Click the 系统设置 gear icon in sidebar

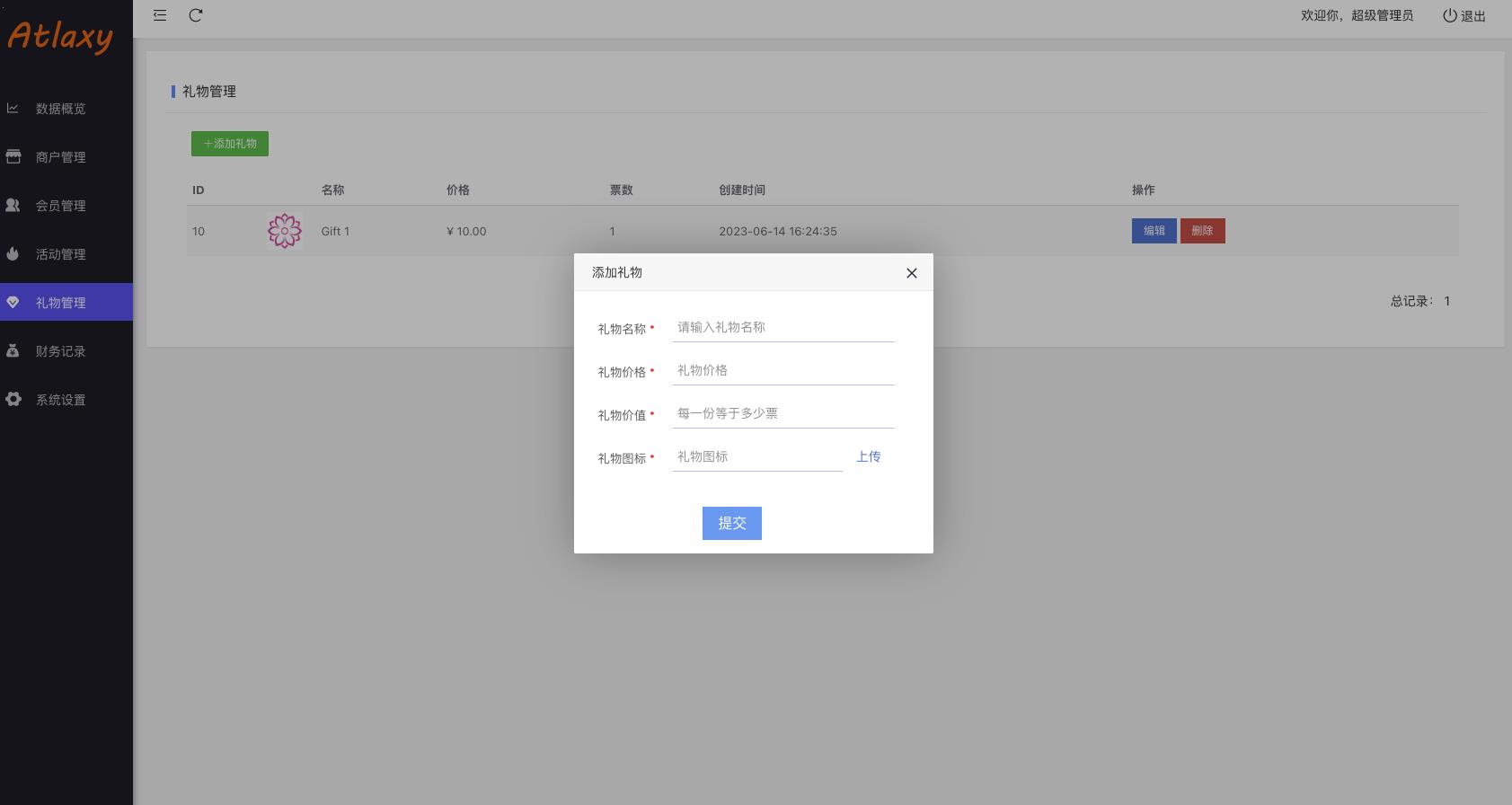13,400
